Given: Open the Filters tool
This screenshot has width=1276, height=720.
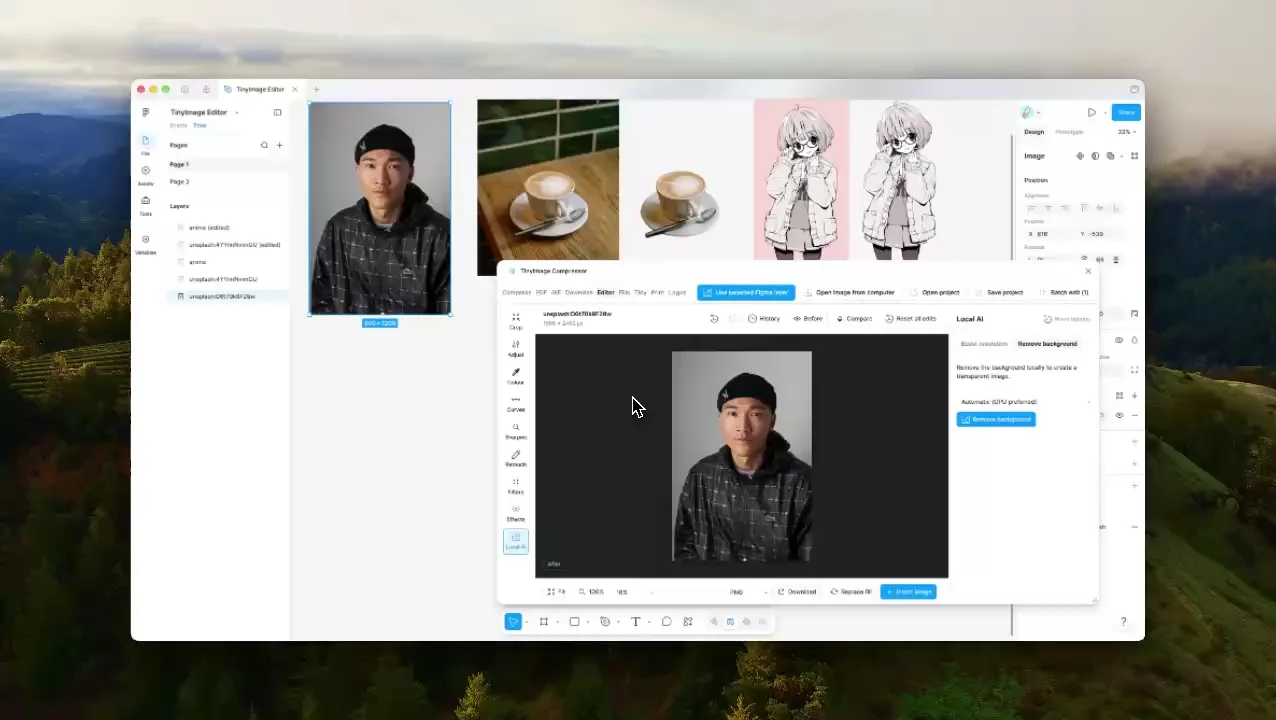Looking at the screenshot, I should tap(516, 485).
